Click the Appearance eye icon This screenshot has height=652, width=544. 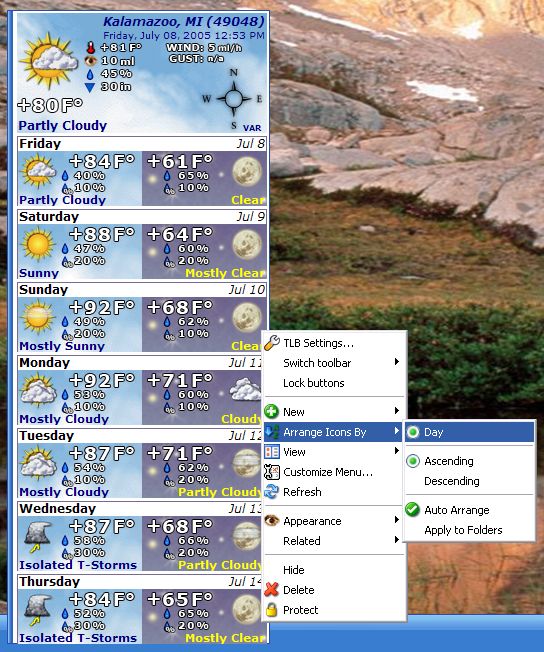click(x=272, y=521)
